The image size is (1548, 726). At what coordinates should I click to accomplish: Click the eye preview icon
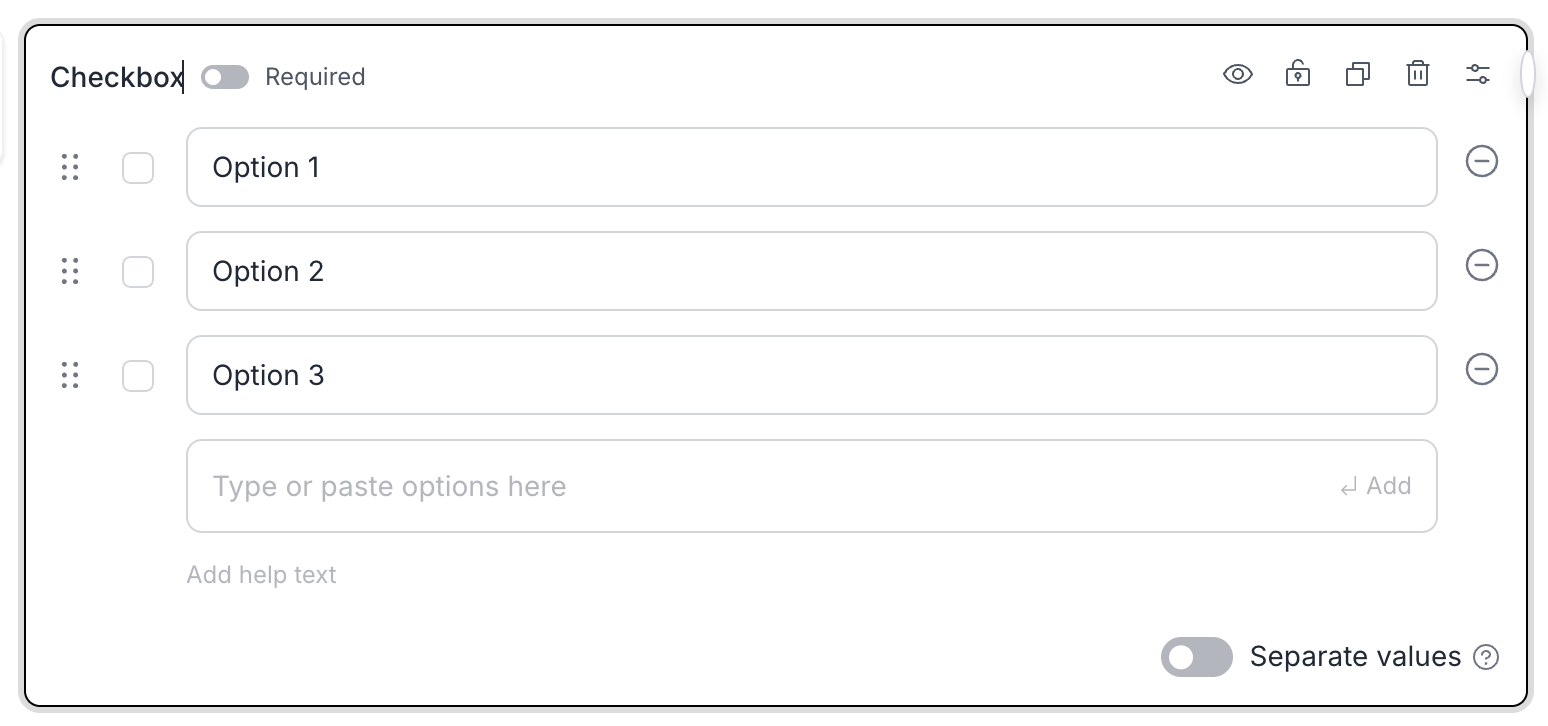(x=1238, y=75)
